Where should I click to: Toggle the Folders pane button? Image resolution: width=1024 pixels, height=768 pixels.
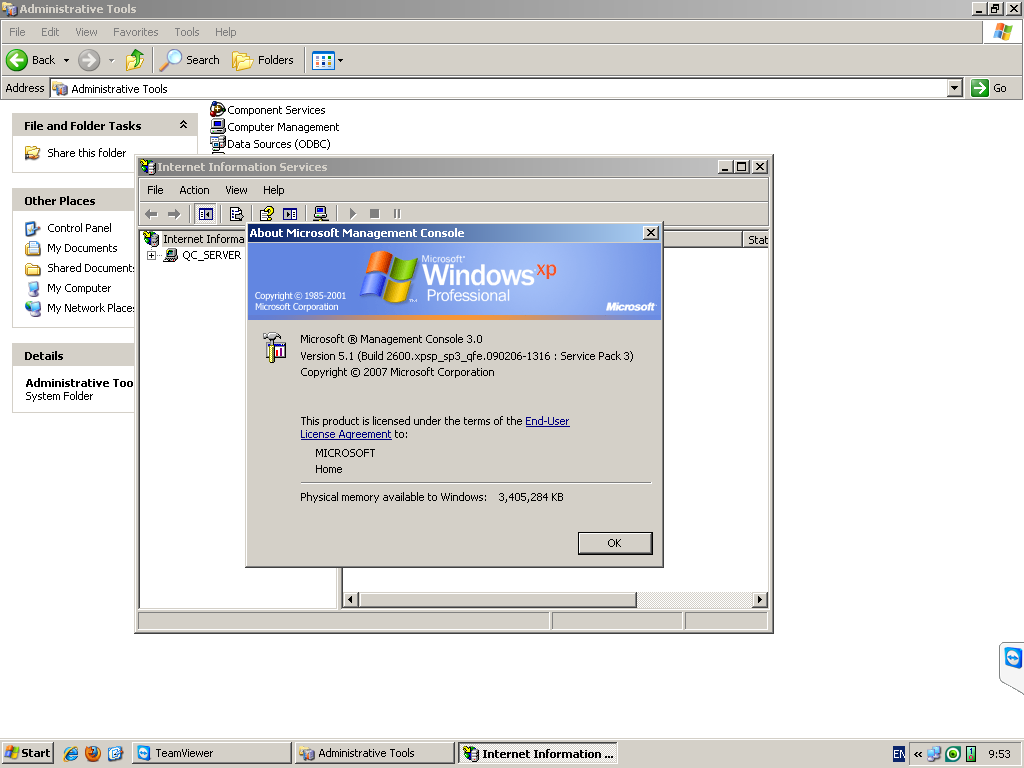[263, 60]
